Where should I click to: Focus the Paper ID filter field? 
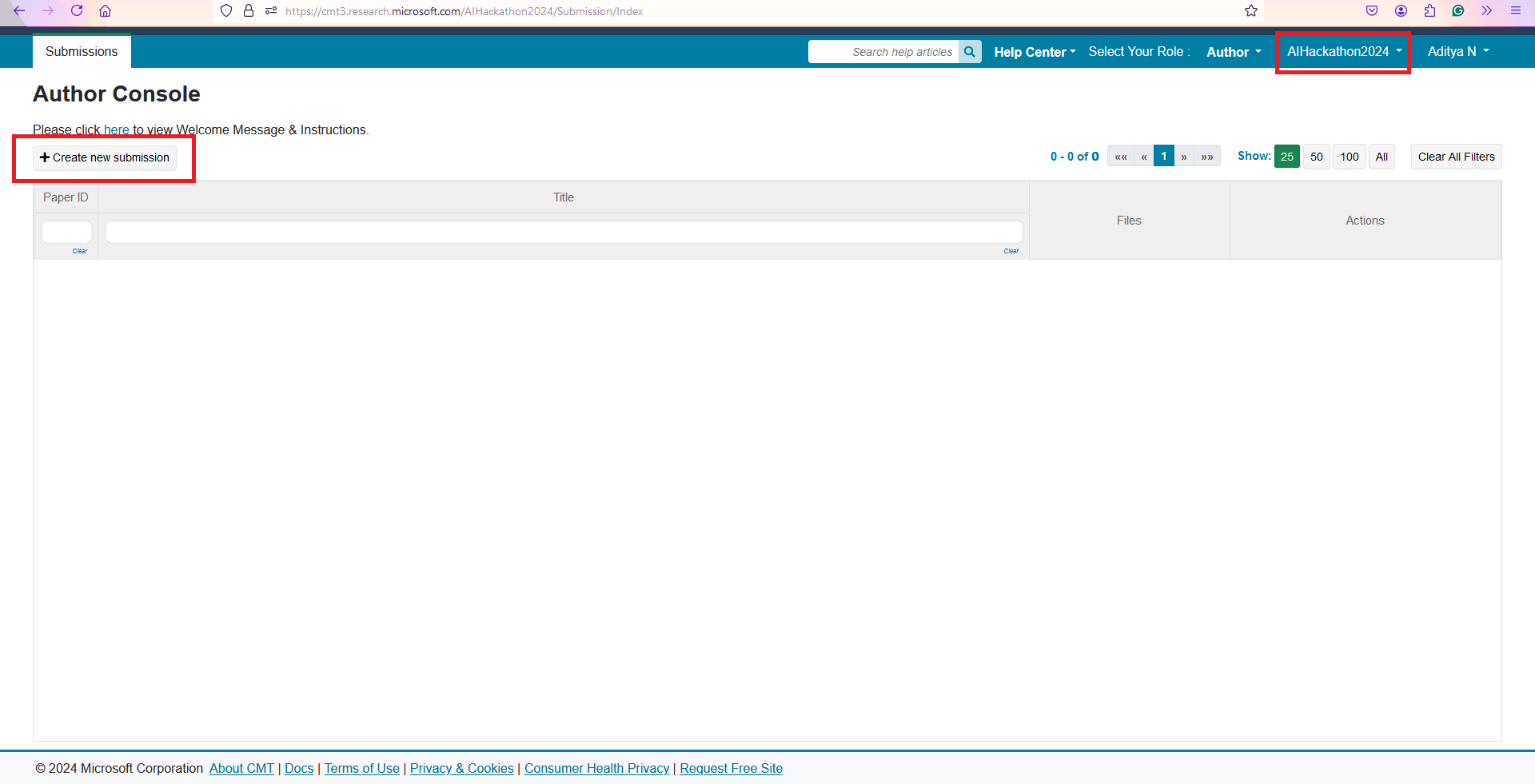point(66,232)
